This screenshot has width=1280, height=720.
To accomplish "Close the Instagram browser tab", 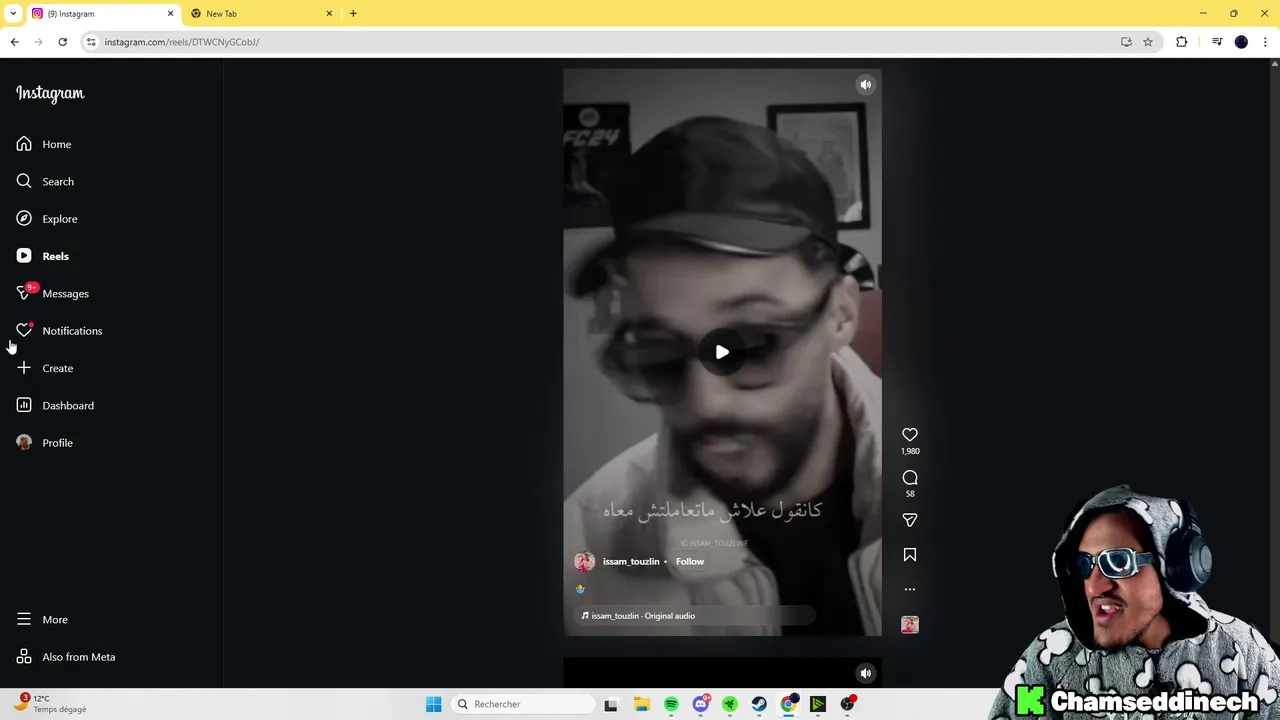I will [x=170, y=13].
